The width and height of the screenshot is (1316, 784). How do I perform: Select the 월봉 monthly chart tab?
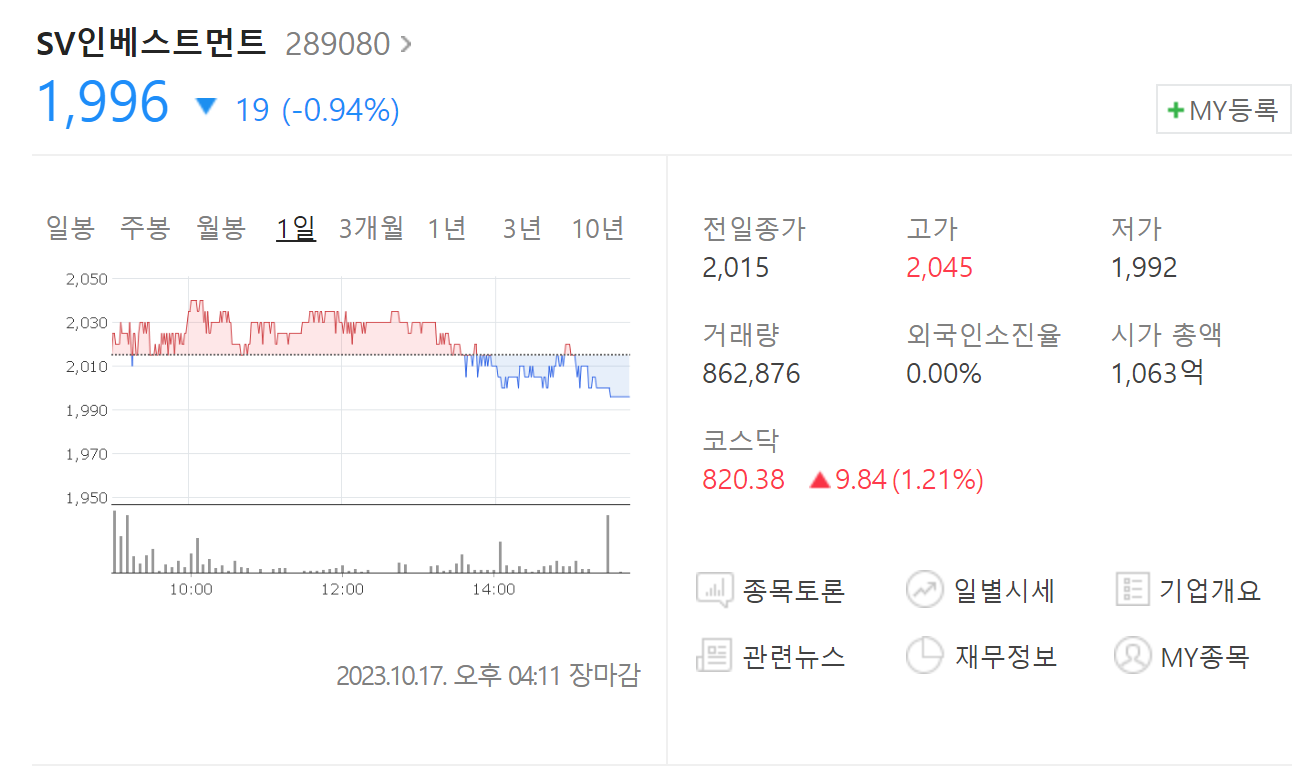point(220,227)
